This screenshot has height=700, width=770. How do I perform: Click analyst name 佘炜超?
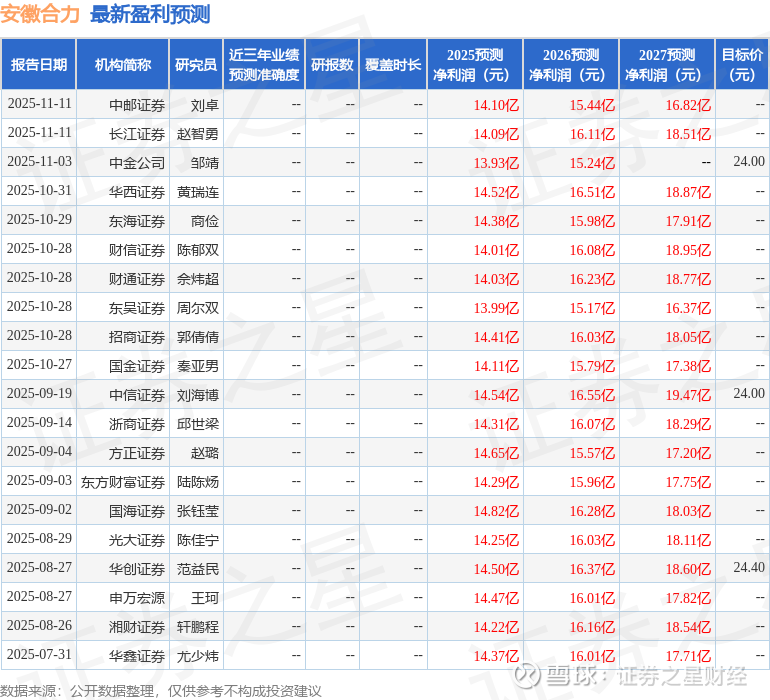[x=198, y=279]
